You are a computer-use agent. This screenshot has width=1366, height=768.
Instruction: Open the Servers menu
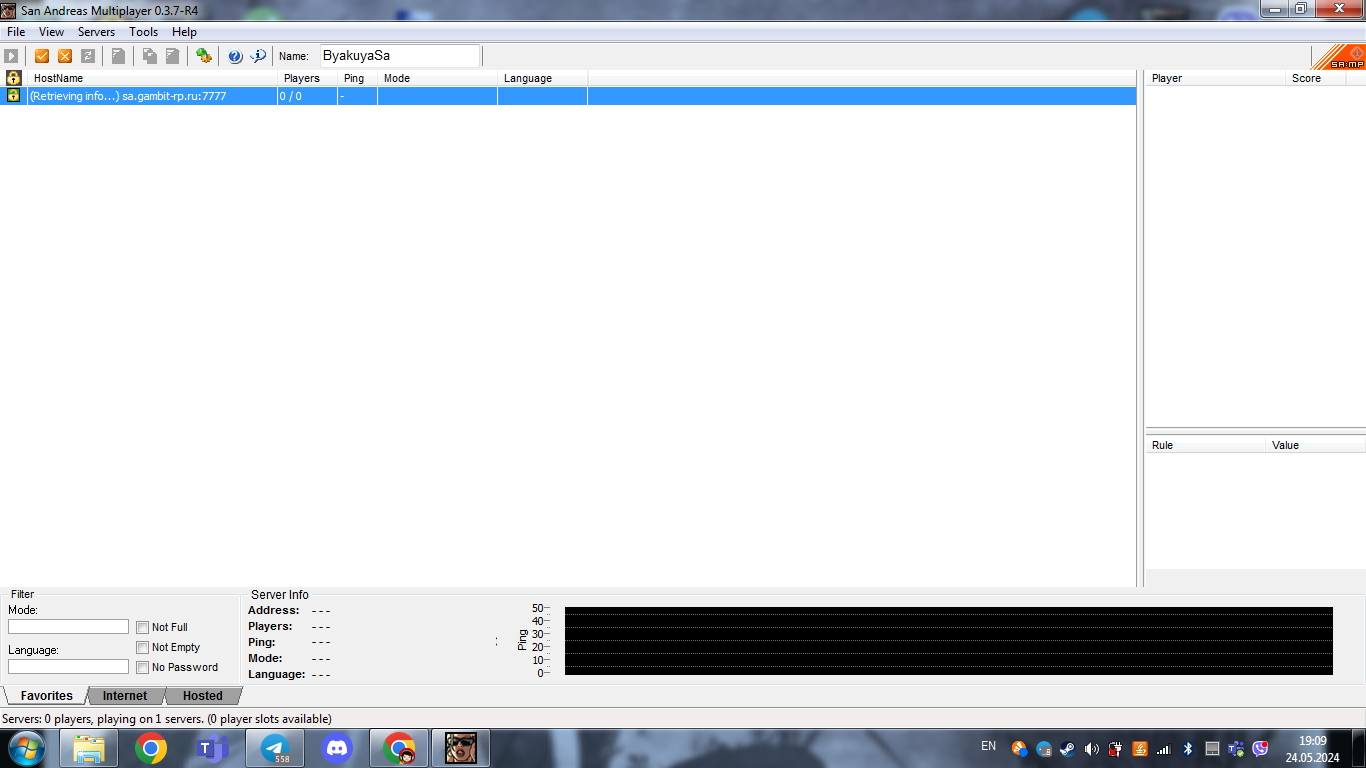[x=96, y=32]
